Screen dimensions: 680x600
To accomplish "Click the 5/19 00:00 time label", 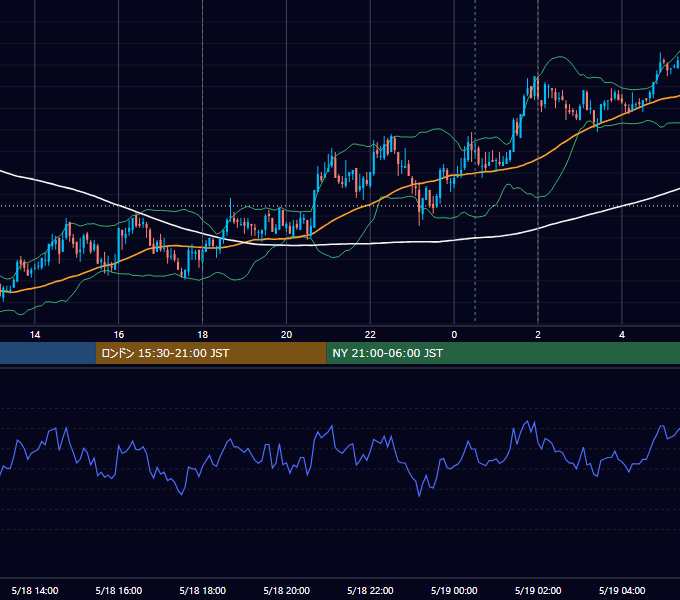I will [x=454, y=590].
